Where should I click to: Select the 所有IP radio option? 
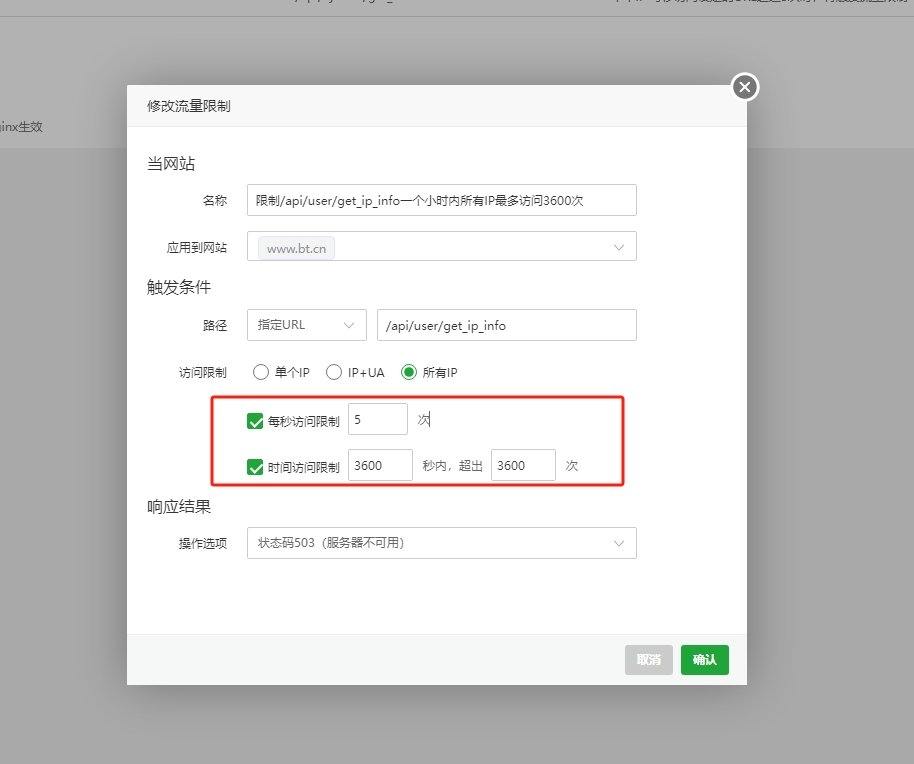click(x=408, y=372)
